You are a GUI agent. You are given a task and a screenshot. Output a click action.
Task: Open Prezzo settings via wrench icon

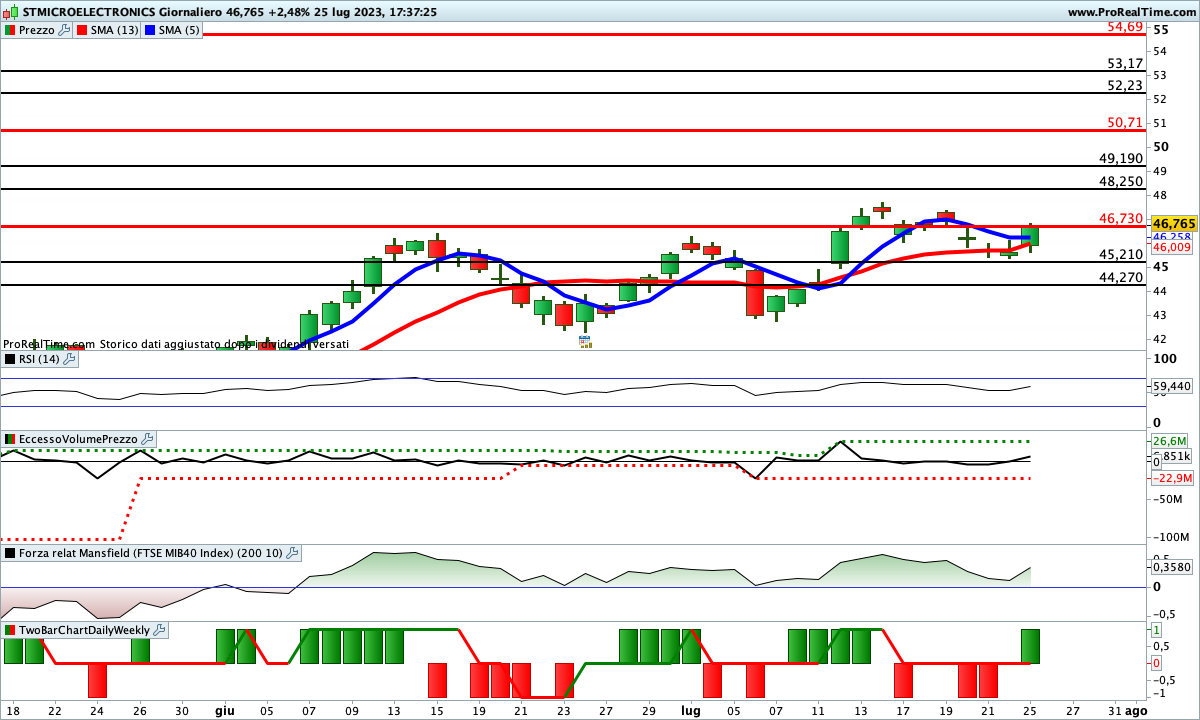click(66, 30)
